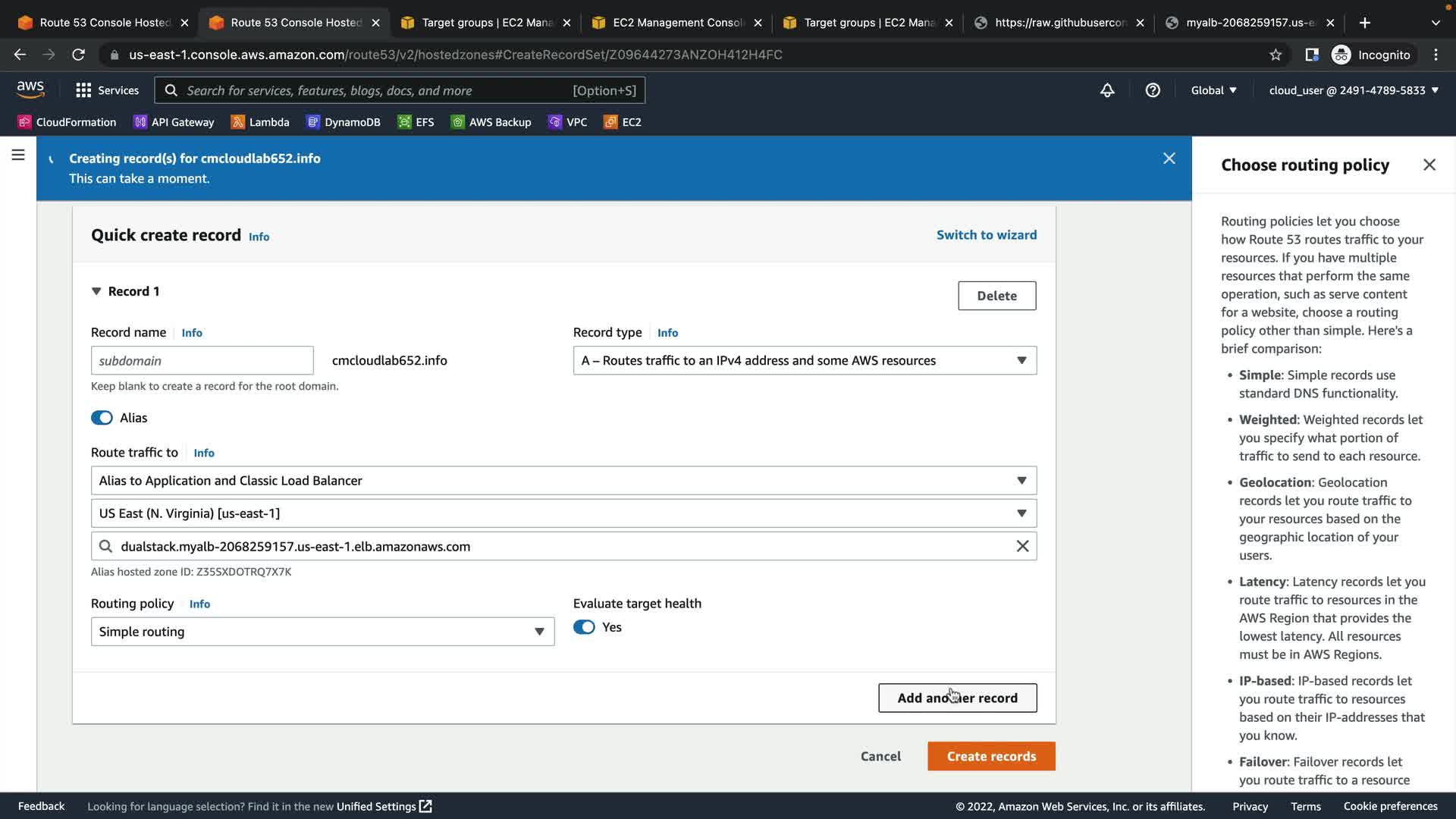Go to the AWS home logo
1456x819 pixels.
(x=30, y=89)
